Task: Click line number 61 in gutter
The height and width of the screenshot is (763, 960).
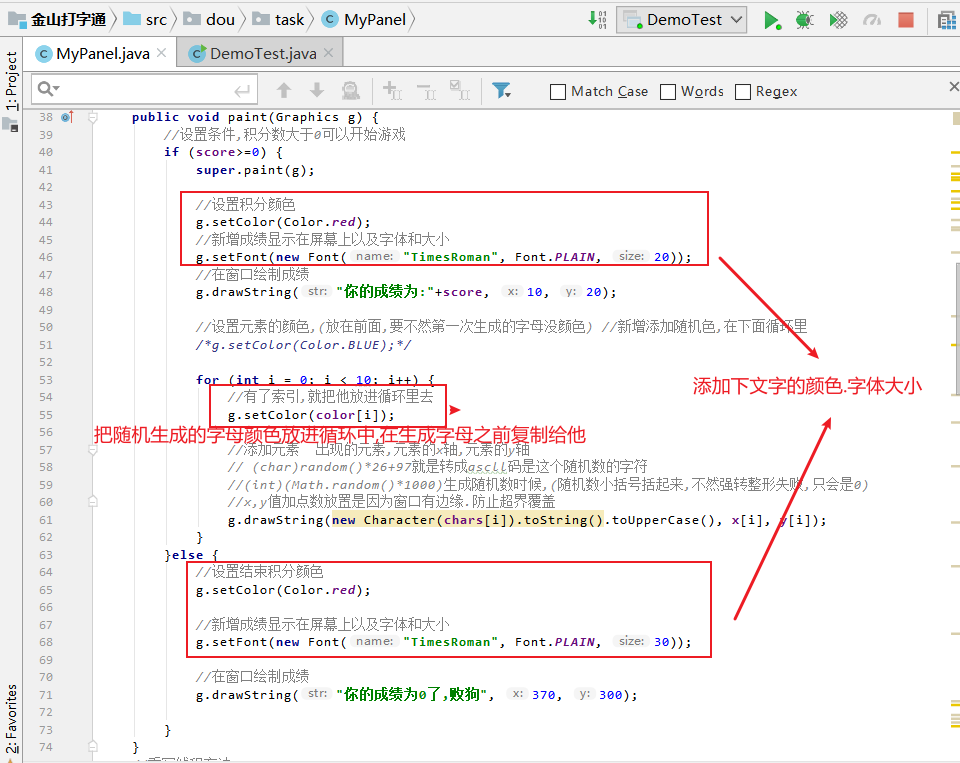Action: (45, 520)
